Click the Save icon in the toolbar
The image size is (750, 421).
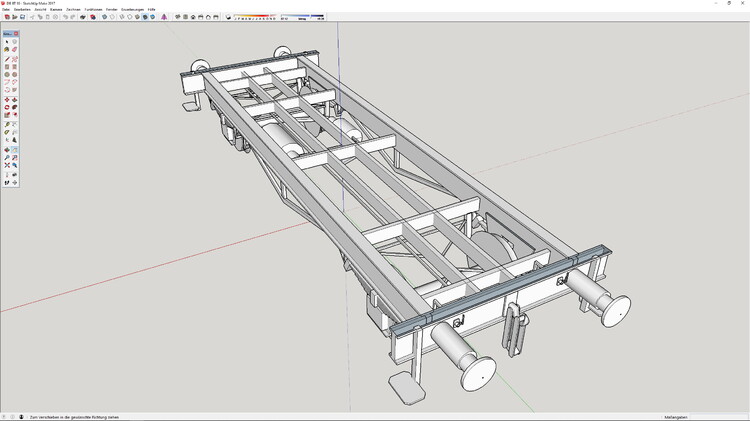coord(22,17)
